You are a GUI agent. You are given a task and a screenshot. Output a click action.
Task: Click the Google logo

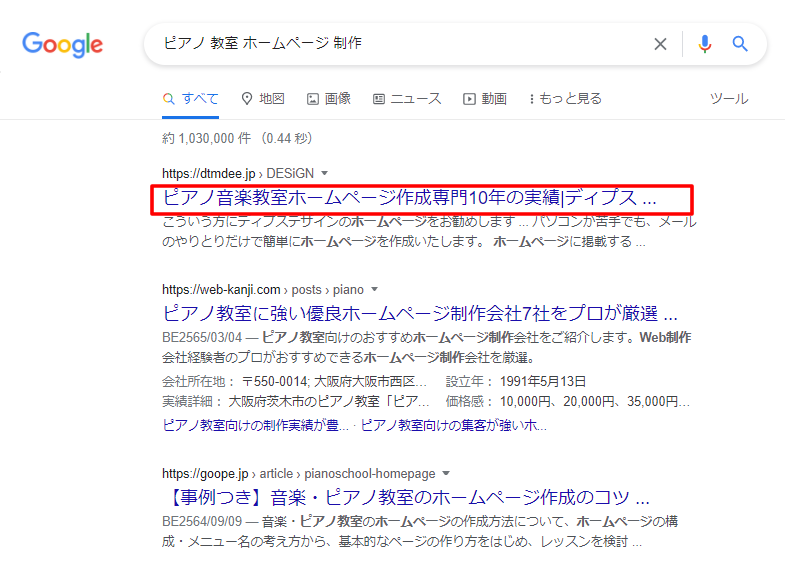point(63,45)
